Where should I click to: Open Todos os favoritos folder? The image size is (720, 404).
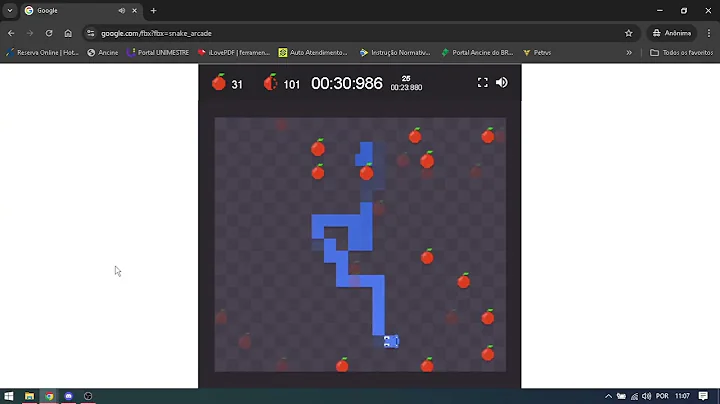(681, 52)
